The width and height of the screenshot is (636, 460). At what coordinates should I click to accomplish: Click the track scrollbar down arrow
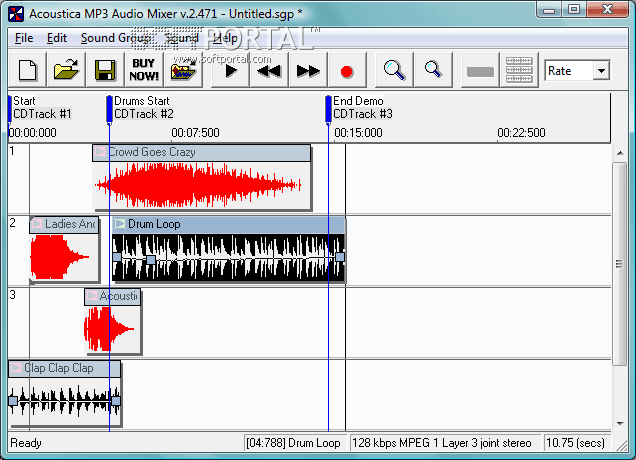[x=620, y=423]
